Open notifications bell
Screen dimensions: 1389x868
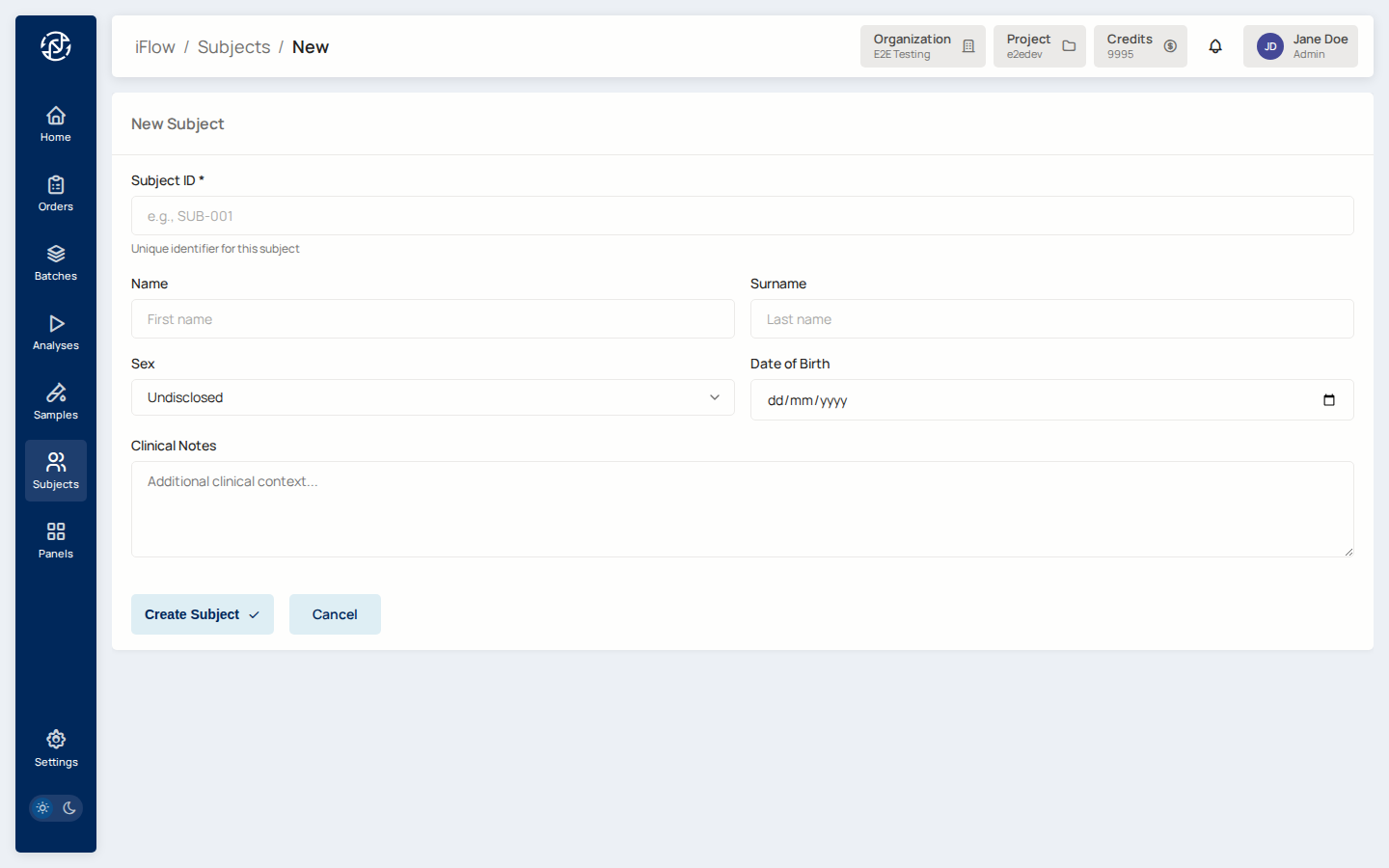1215,46
